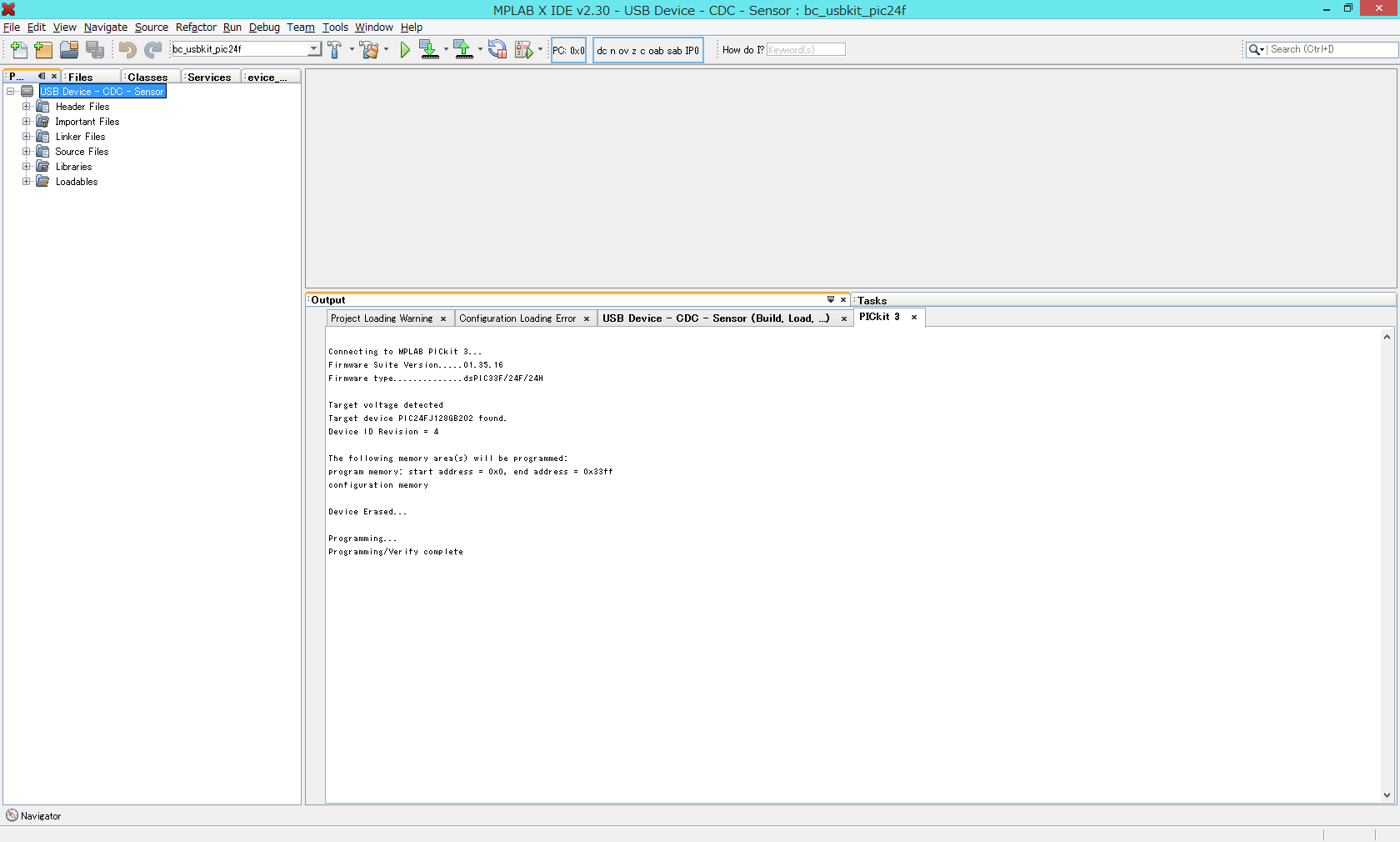Click Clean and Build broom icon
The width and height of the screenshot is (1400, 842).
coord(369,50)
